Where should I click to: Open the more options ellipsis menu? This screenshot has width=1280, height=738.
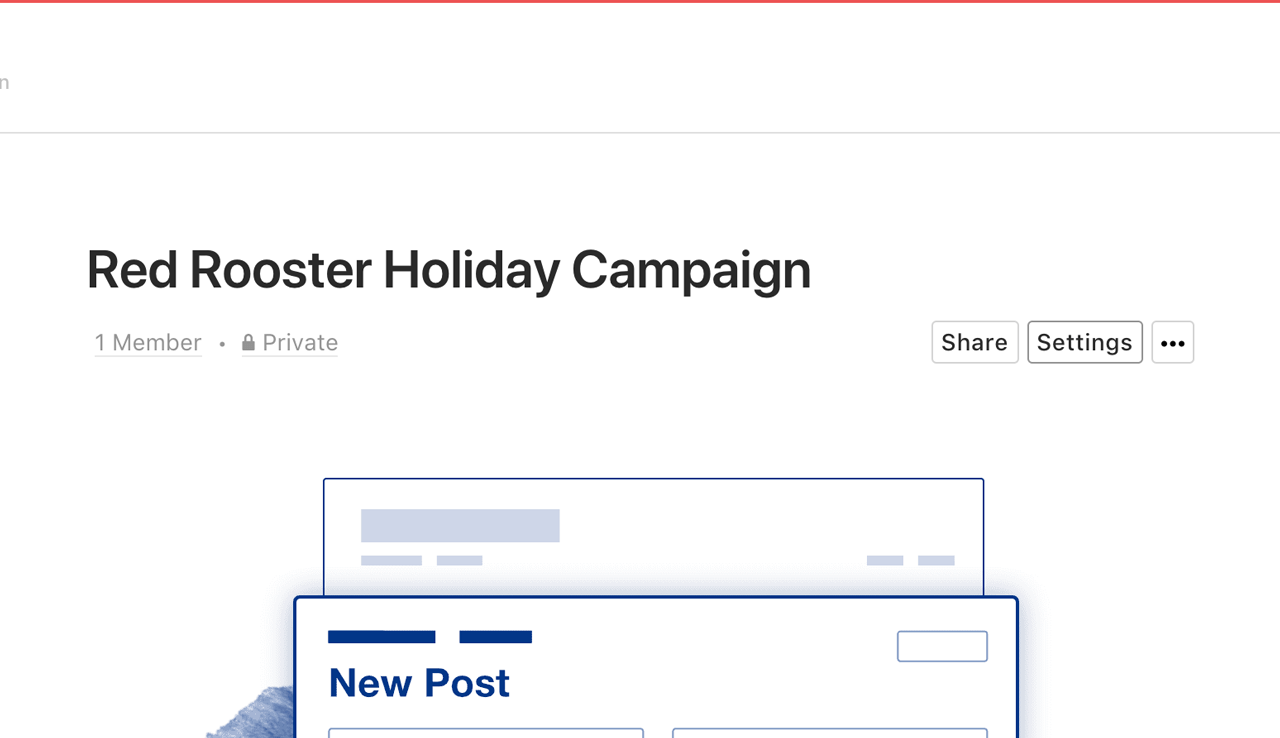[x=1172, y=342]
